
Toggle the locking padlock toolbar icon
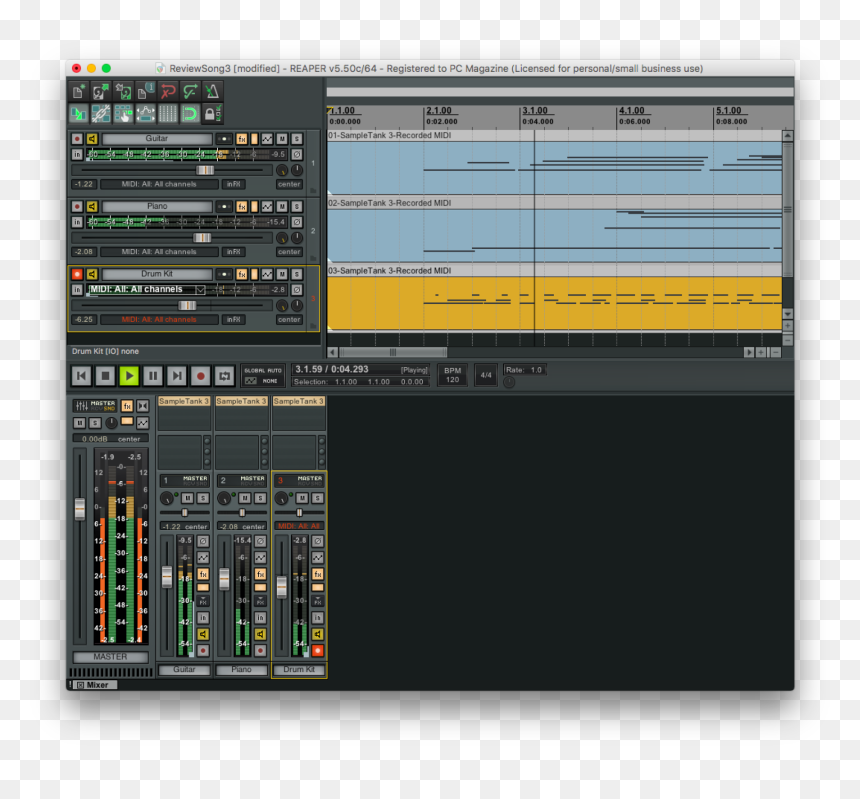click(x=212, y=114)
